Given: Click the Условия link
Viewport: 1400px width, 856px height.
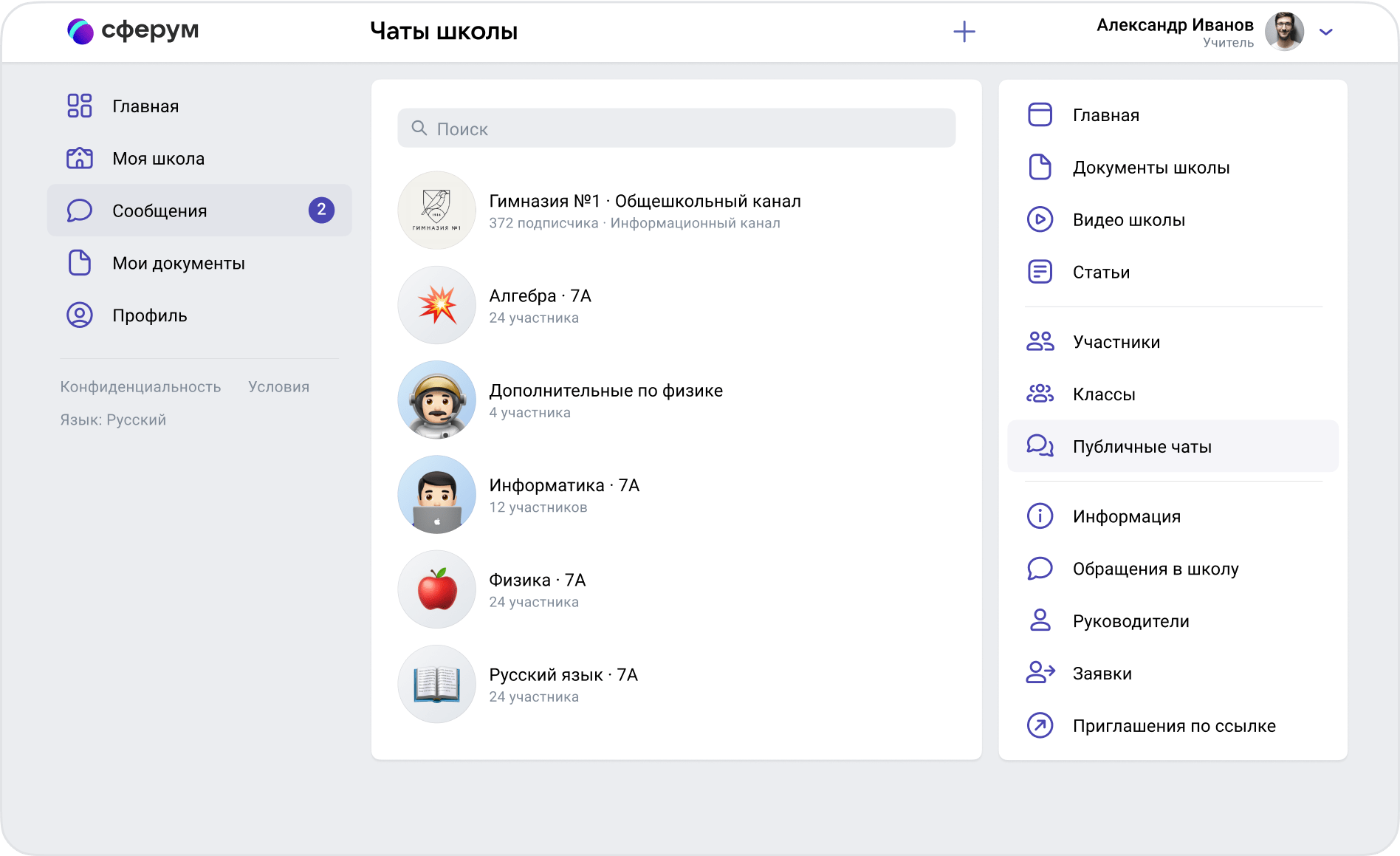Looking at the screenshot, I should [x=278, y=387].
